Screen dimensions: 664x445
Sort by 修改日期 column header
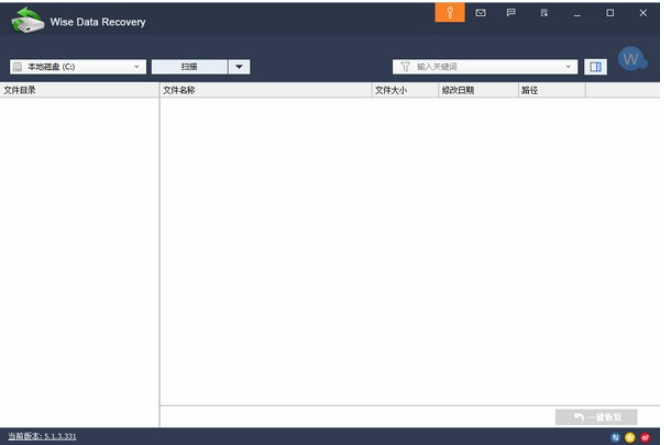pyautogui.click(x=479, y=90)
